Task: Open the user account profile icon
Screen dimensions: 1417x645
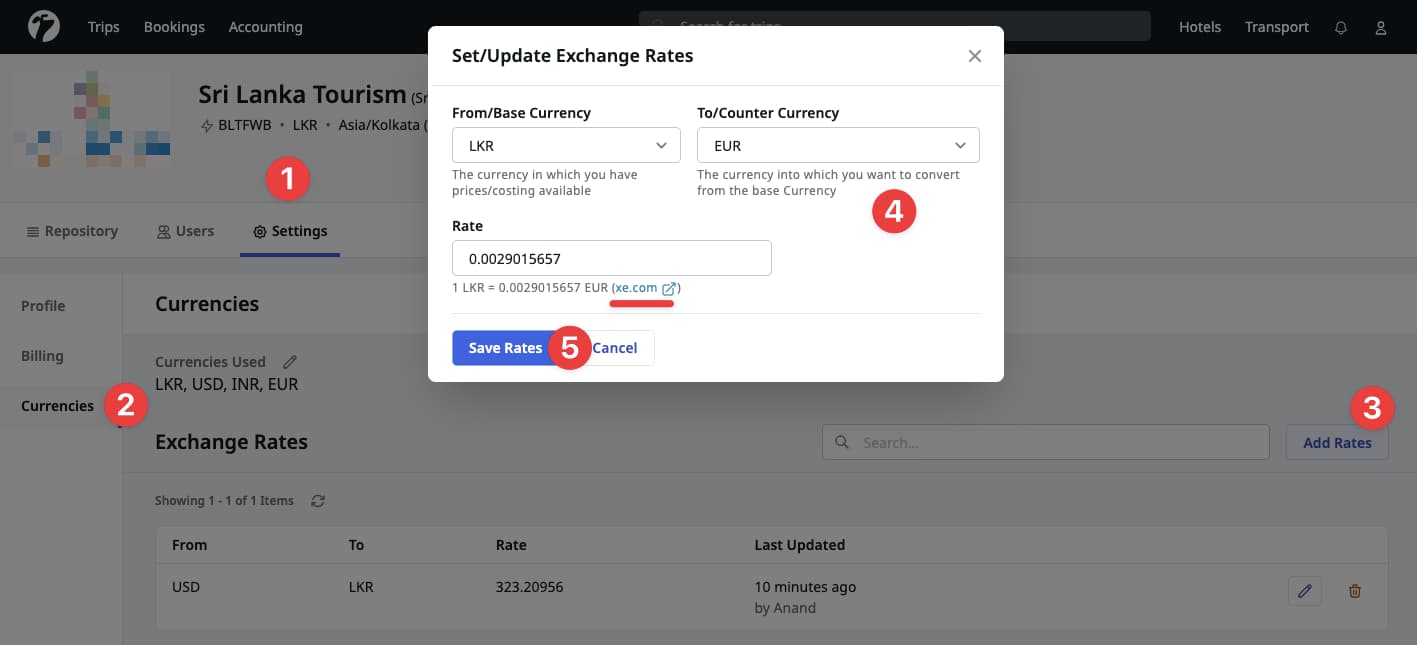Action: (x=1382, y=27)
